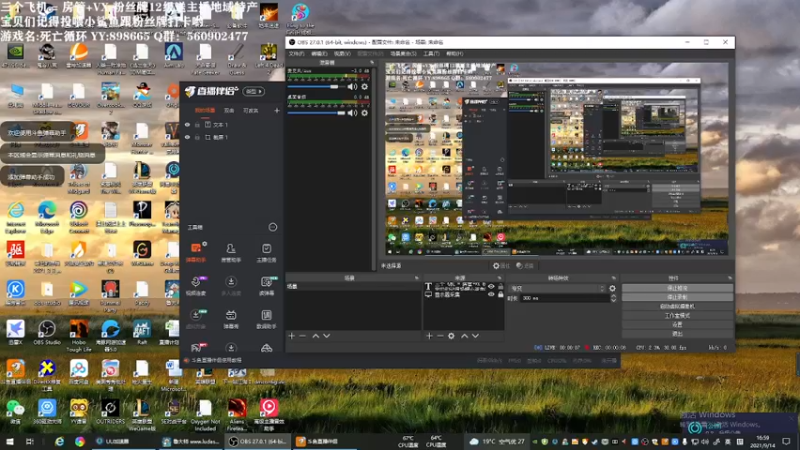Move scene down with the arrow

327,336
